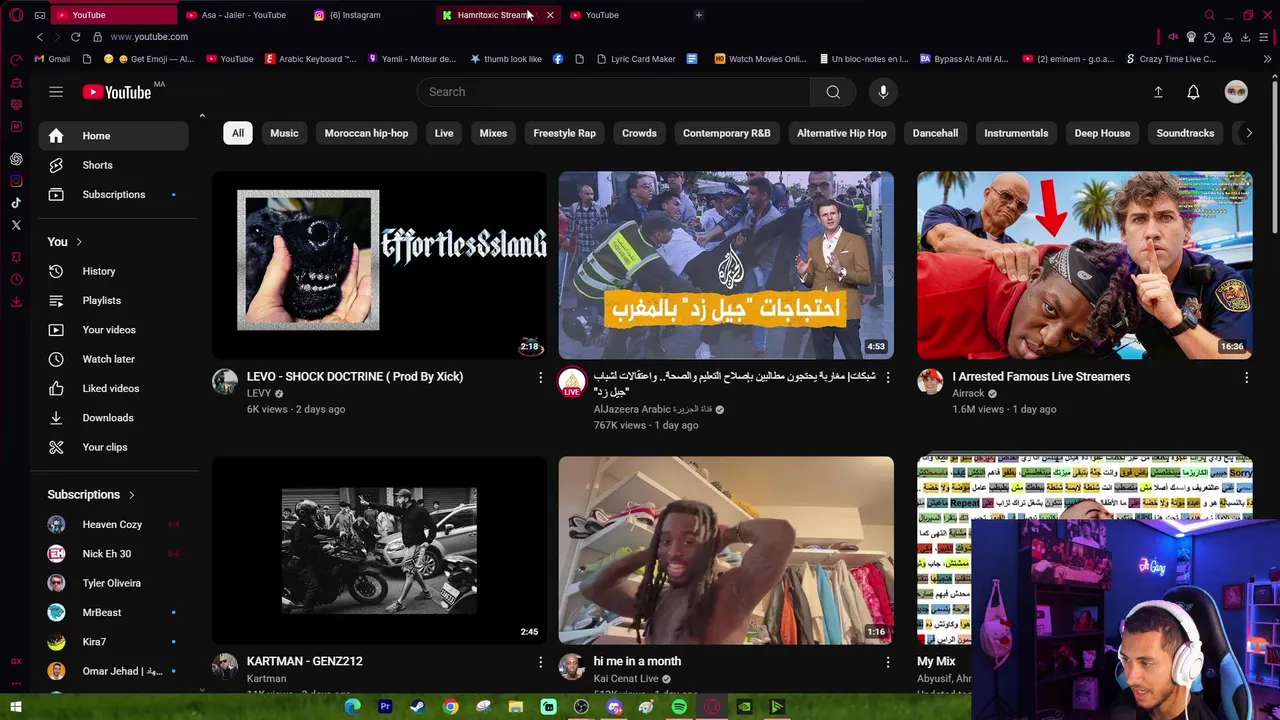Select the All filter chip
This screenshot has width=1280, height=720.
click(238, 133)
